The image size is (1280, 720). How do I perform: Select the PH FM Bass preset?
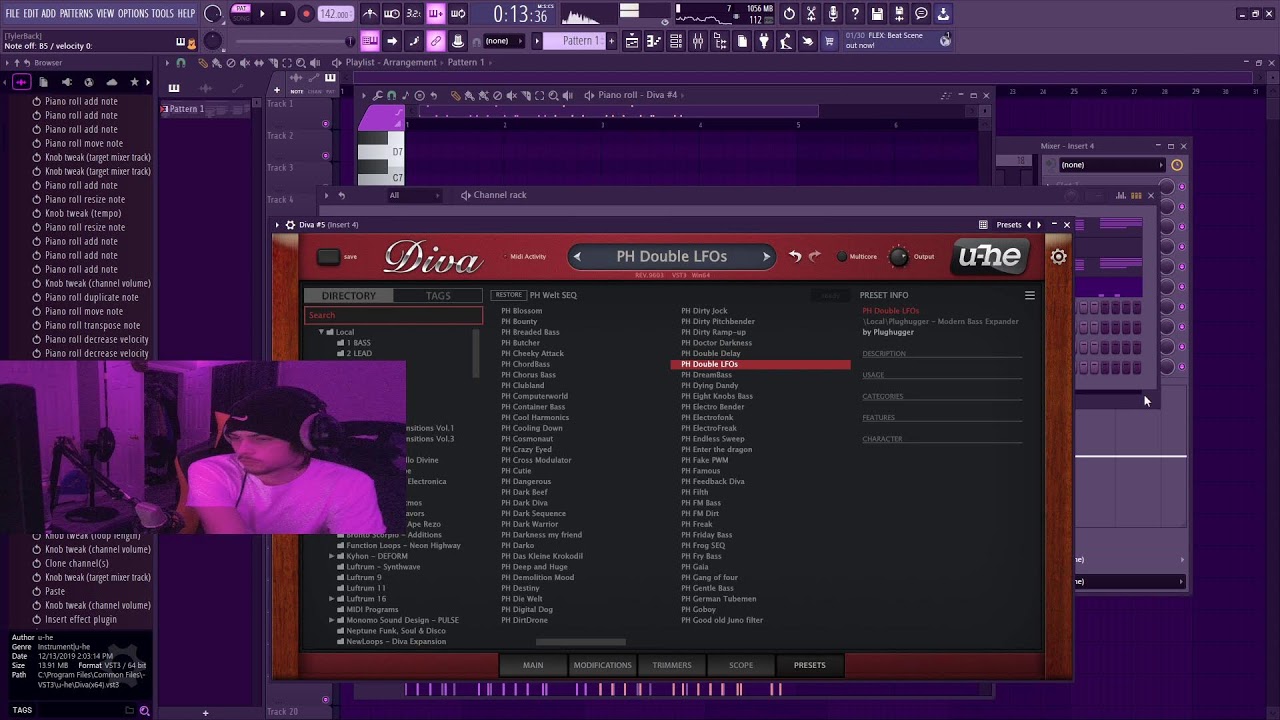[x=701, y=503]
